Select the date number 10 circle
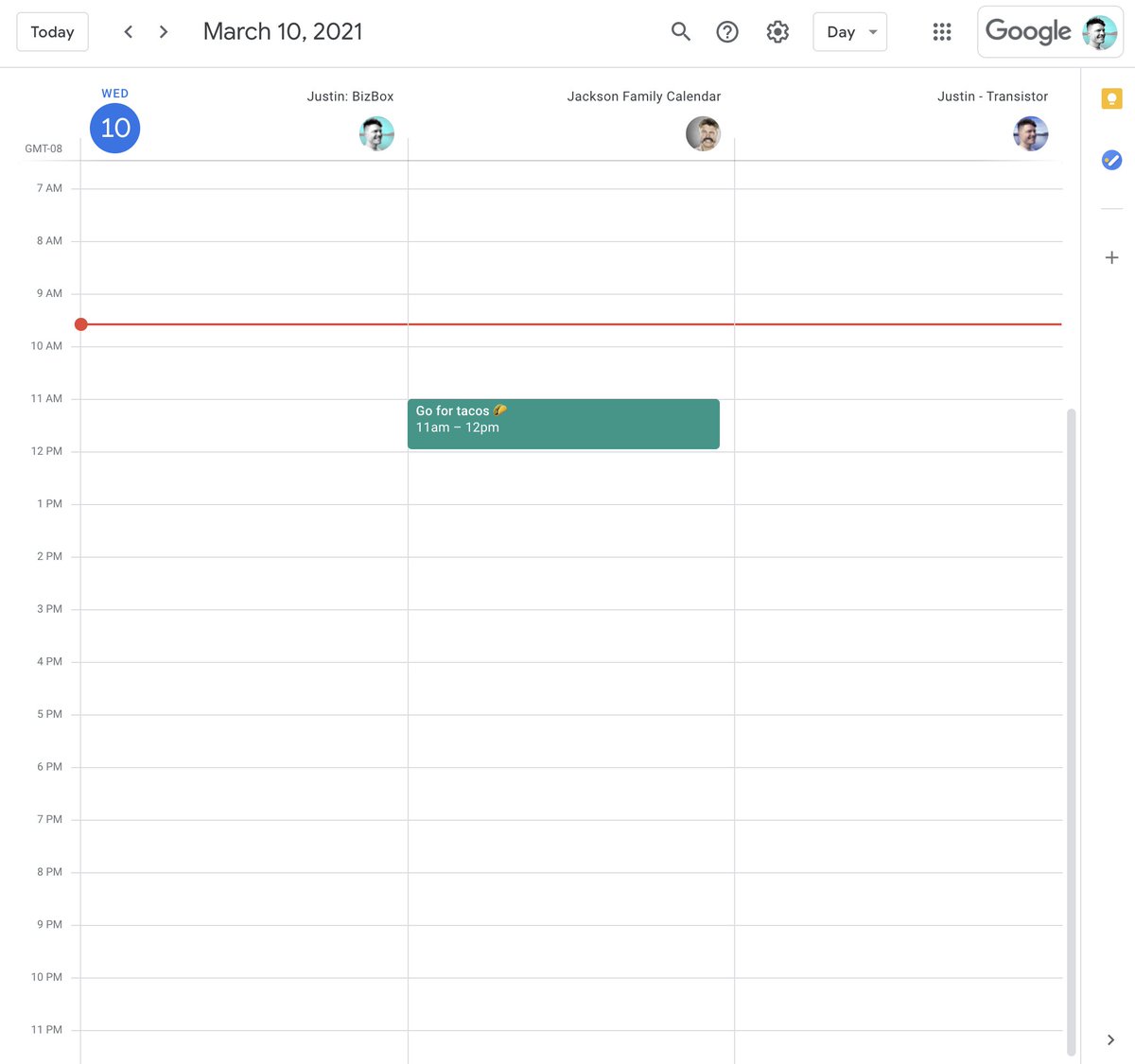 115,129
